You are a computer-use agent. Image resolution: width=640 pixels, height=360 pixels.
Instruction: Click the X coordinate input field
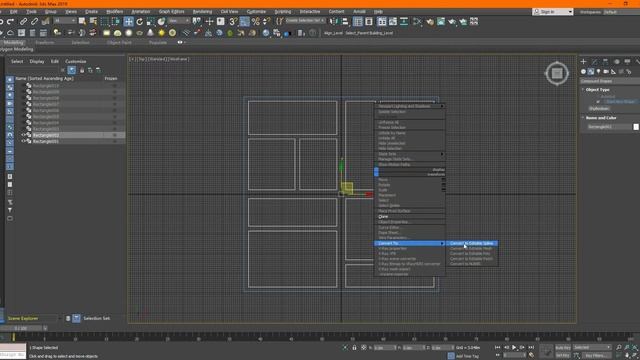(384, 348)
